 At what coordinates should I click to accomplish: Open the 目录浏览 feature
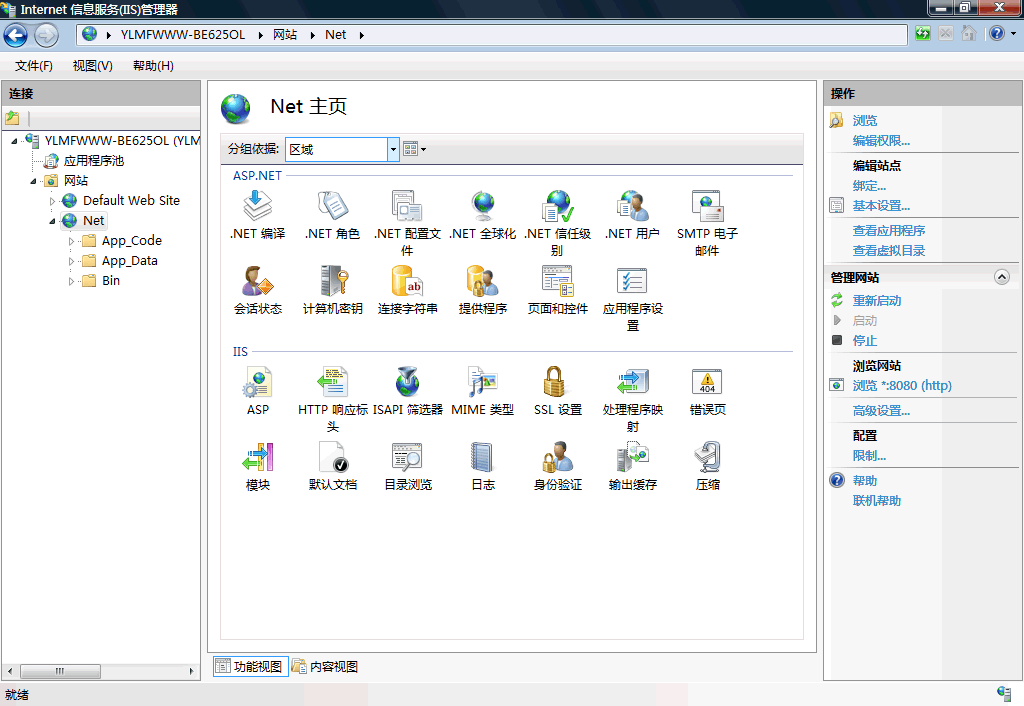[408, 466]
